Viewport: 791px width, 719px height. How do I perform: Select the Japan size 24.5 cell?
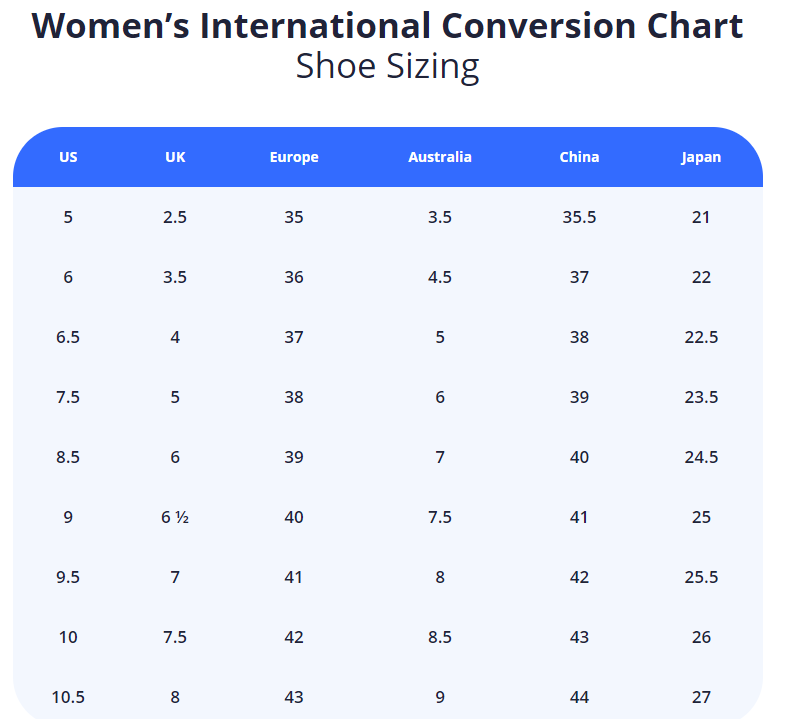pyautogui.click(x=701, y=457)
